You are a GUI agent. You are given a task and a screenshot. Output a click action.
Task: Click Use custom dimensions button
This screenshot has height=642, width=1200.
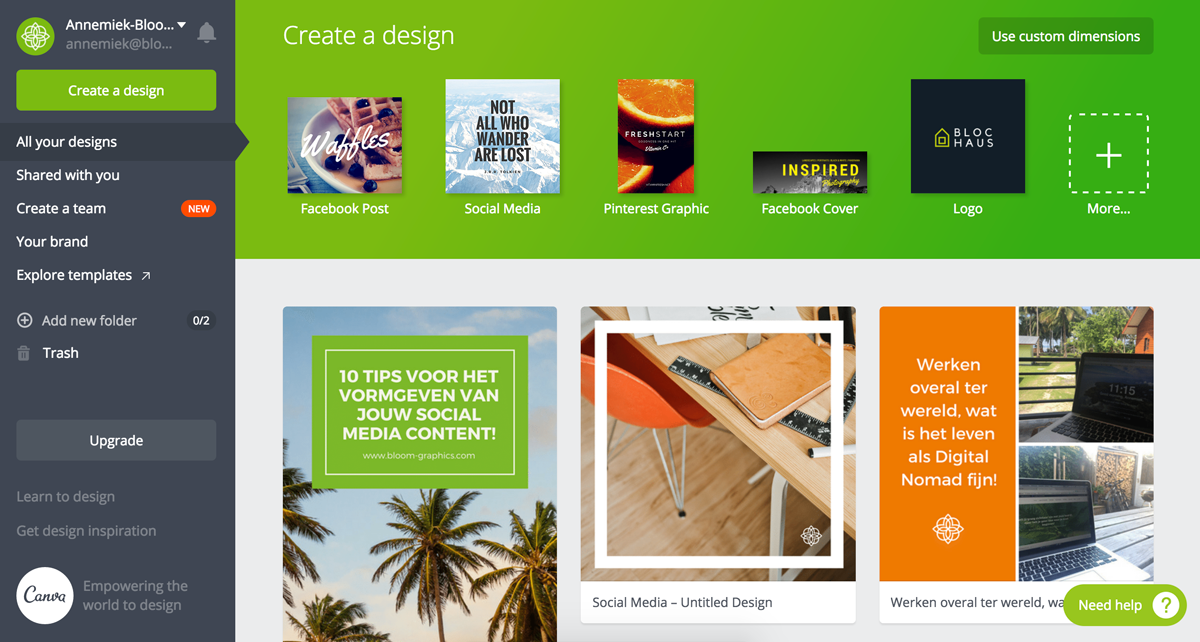[1066, 36]
